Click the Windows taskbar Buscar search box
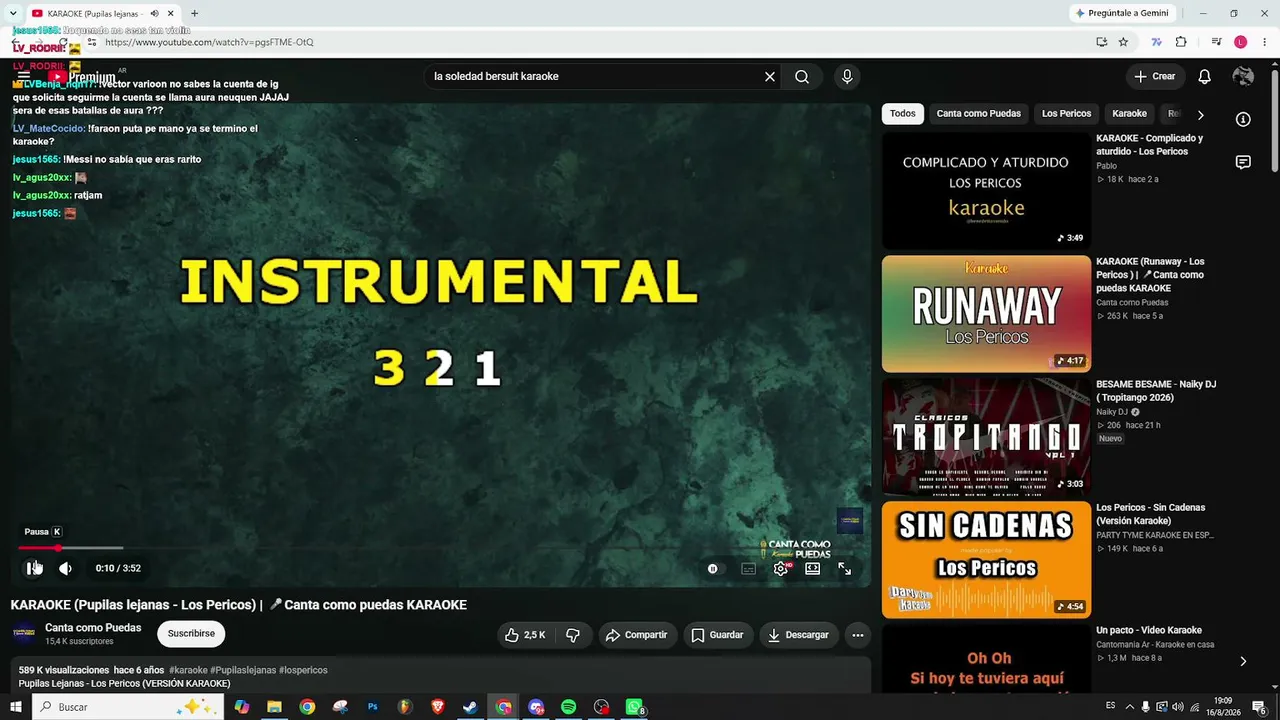 tap(128, 707)
